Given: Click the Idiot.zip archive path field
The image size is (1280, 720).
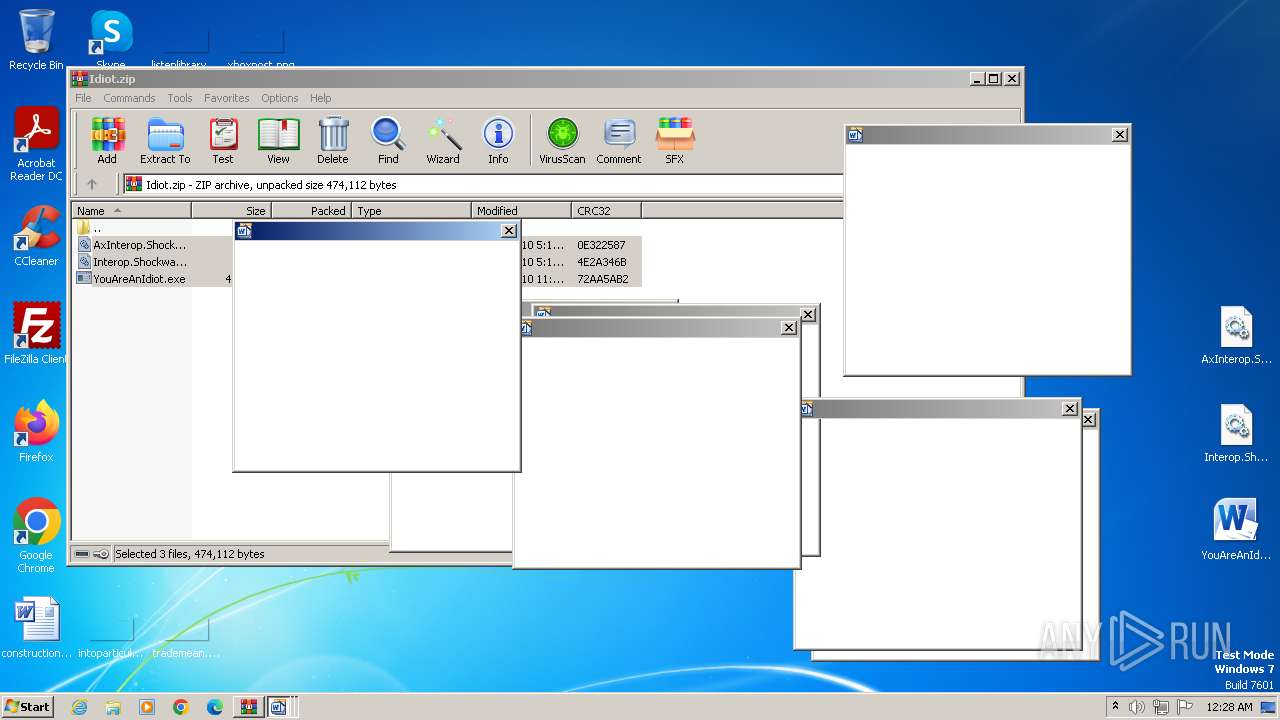Looking at the screenshot, I should click(x=482, y=184).
